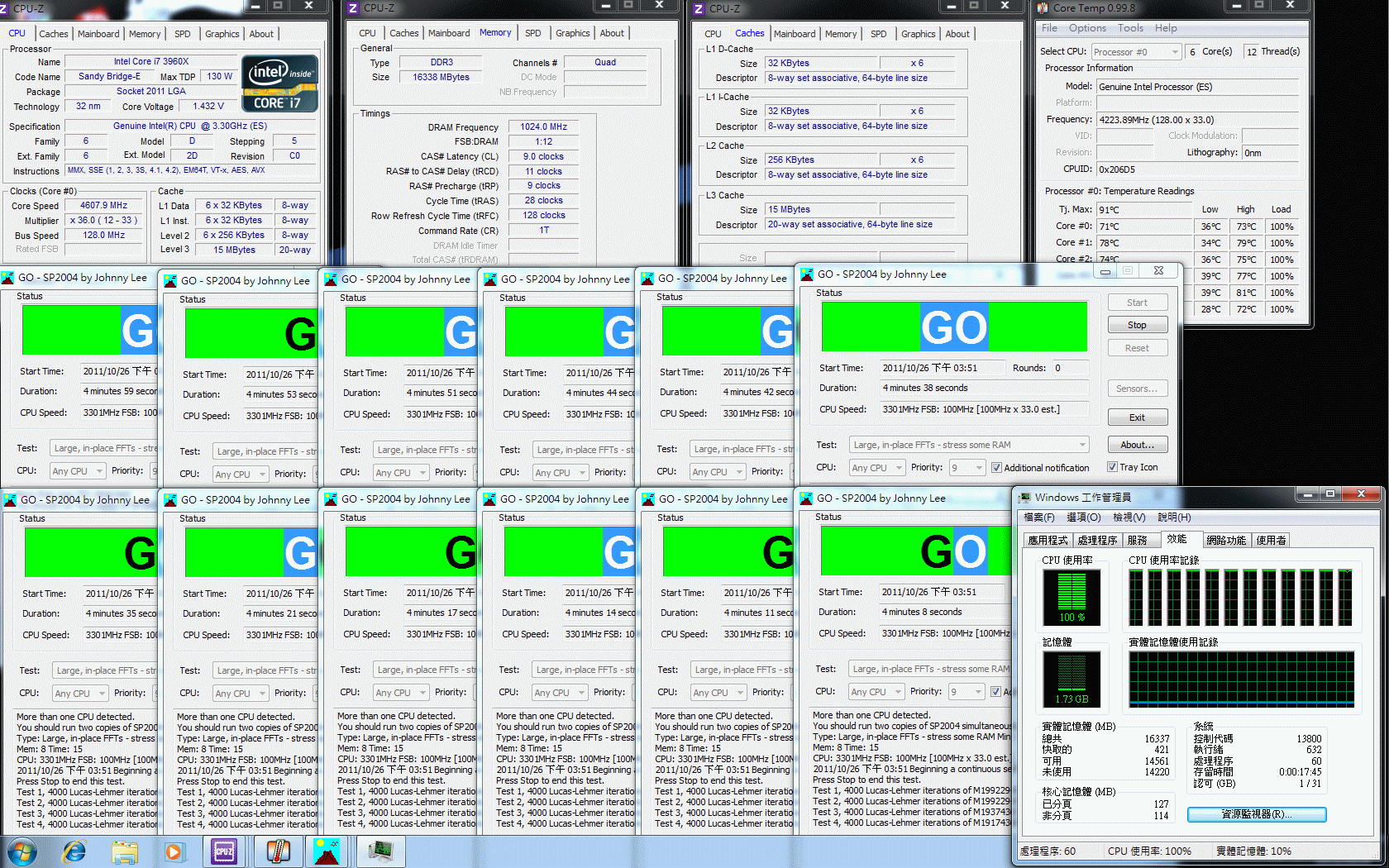Click the Sensors... button in SP2004
Viewport: 1389px width, 868px height.
[1137, 389]
